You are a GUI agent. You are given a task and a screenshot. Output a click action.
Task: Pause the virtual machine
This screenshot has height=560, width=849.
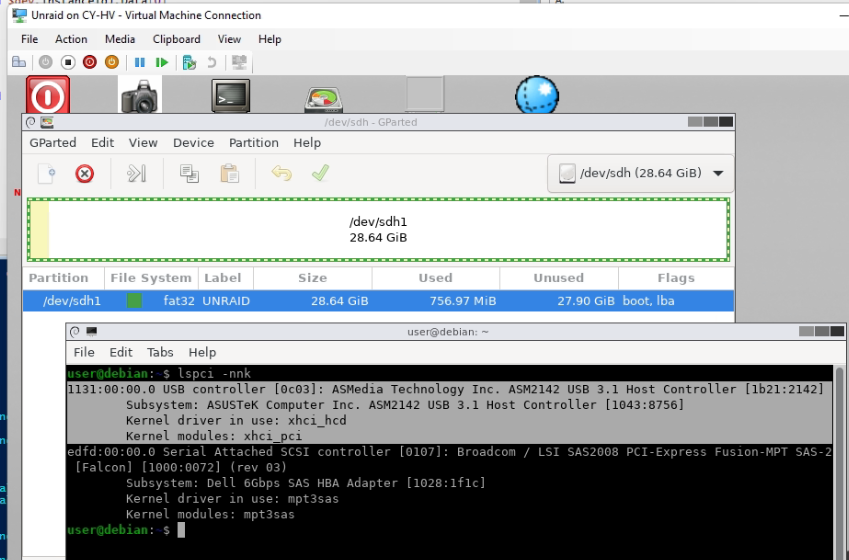140,62
